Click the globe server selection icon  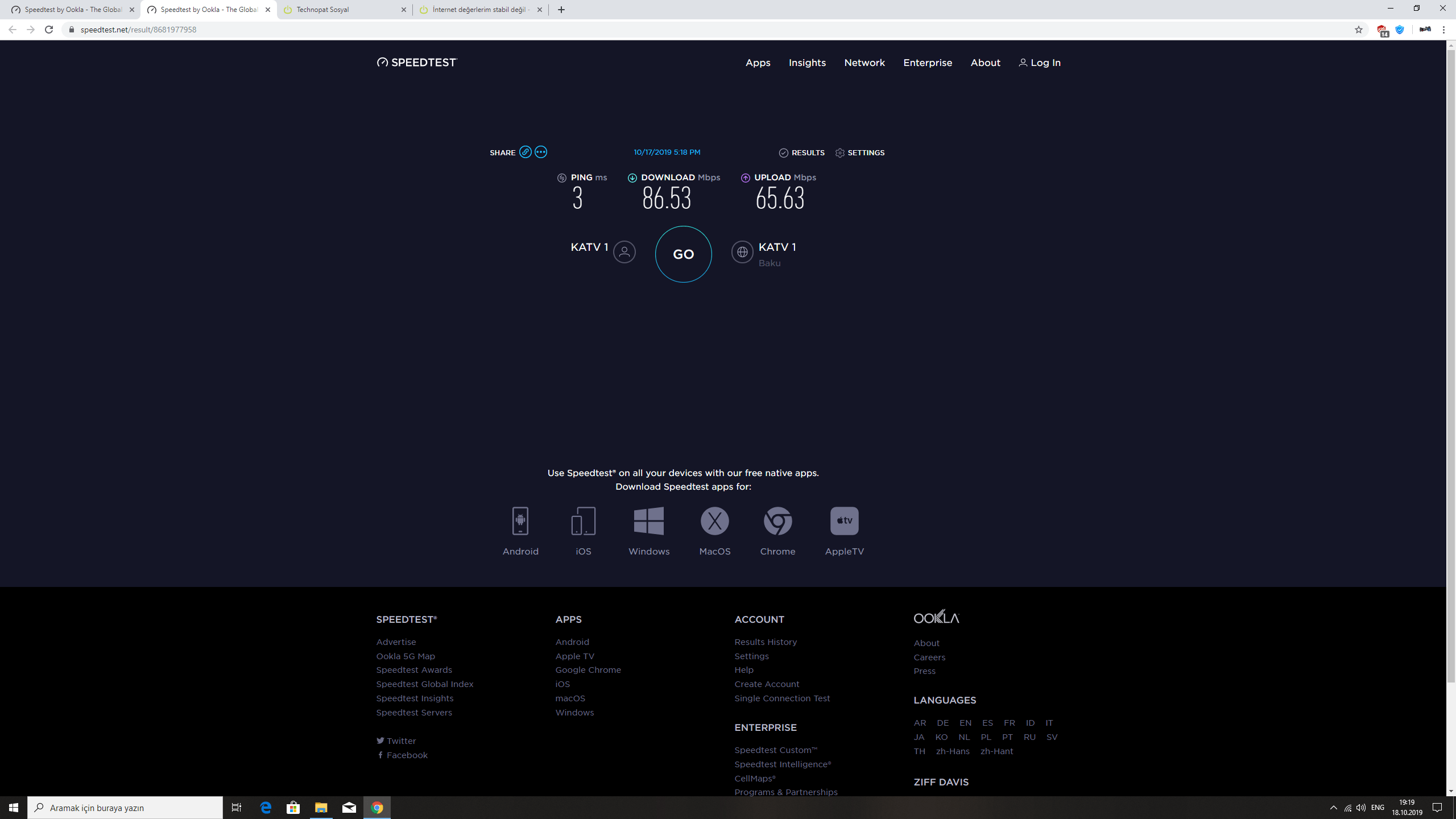pos(742,252)
